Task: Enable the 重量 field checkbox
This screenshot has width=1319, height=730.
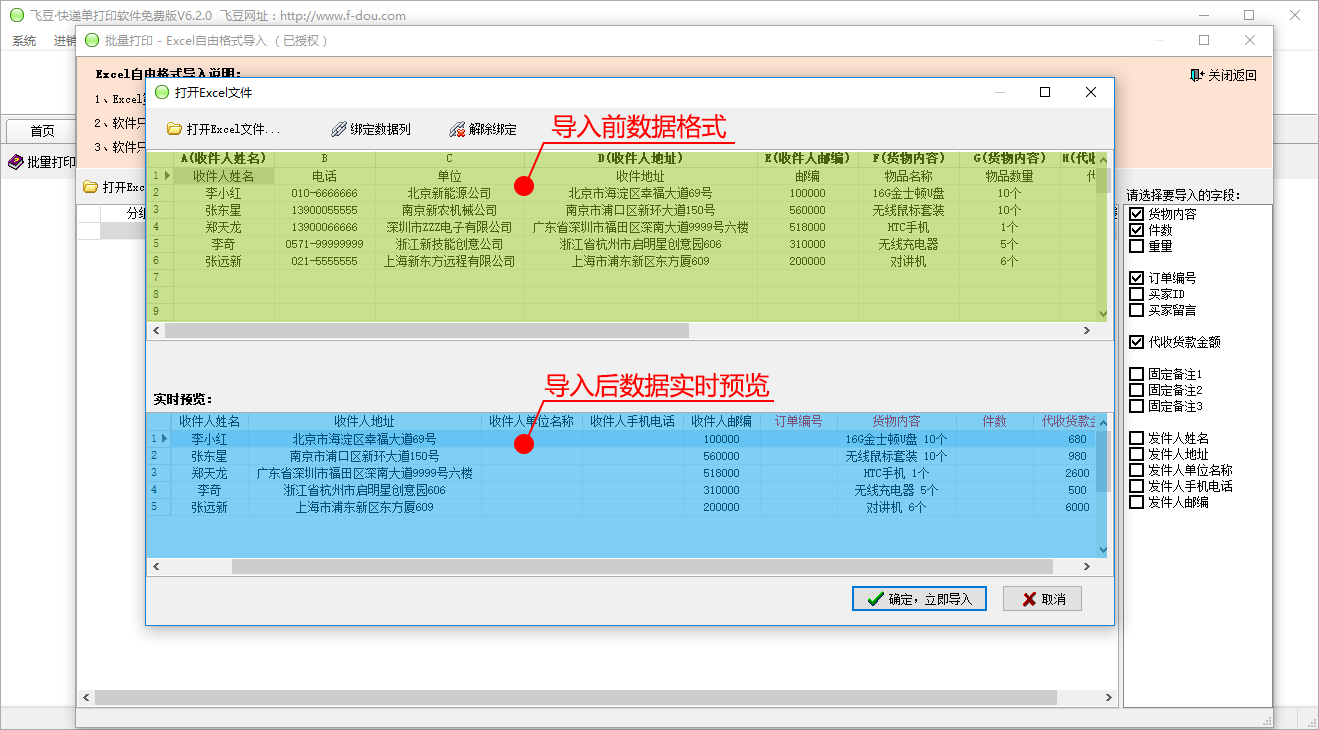Action: tap(1136, 246)
